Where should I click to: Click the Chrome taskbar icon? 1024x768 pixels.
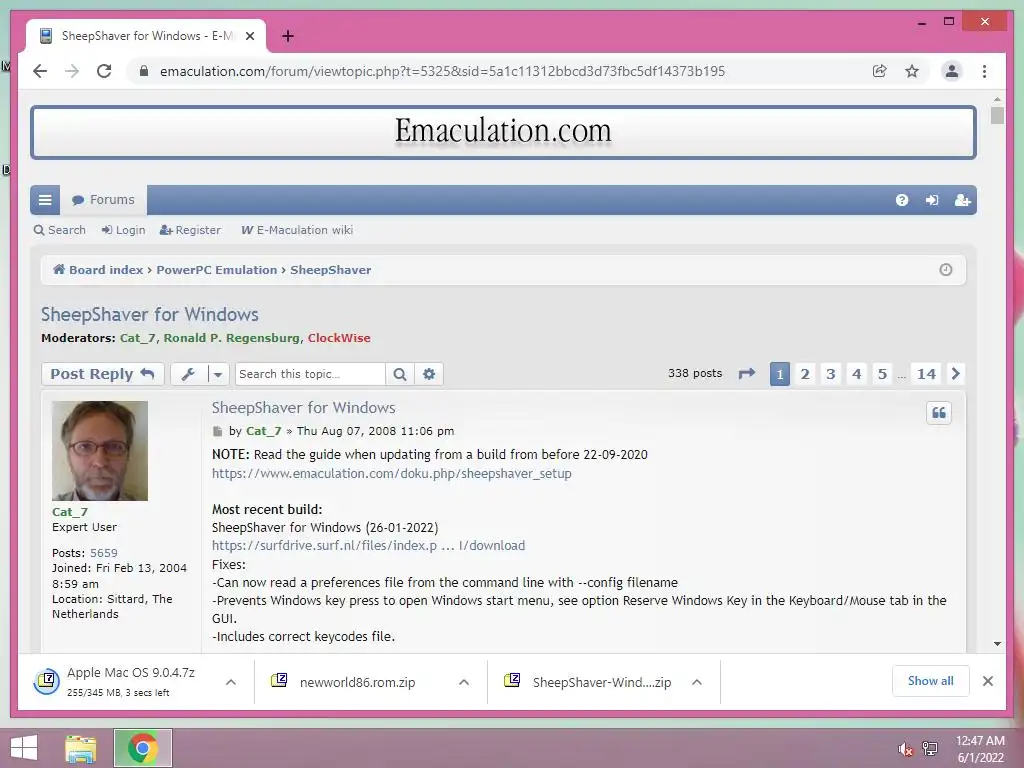point(143,748)
